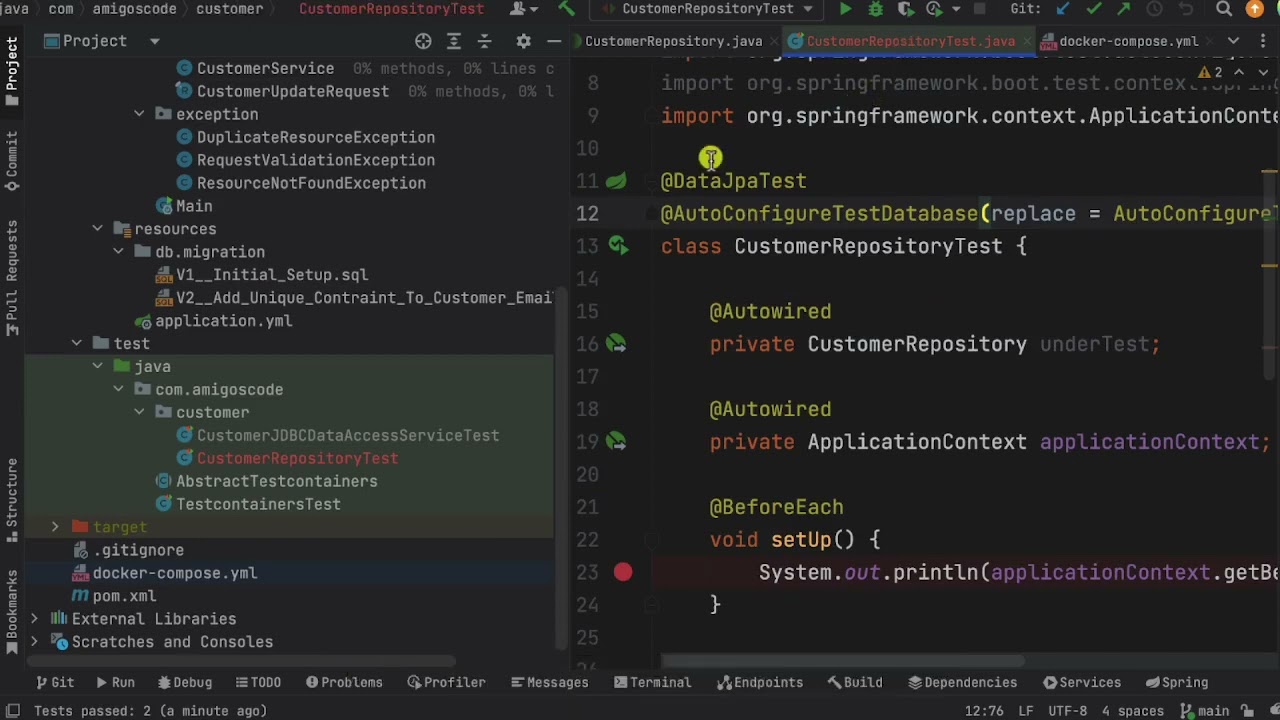Image resolution: width=1280 pixels, height=720 pixels.
Task: Hide the Project panel with minus icon
Action: click(554, 41)
